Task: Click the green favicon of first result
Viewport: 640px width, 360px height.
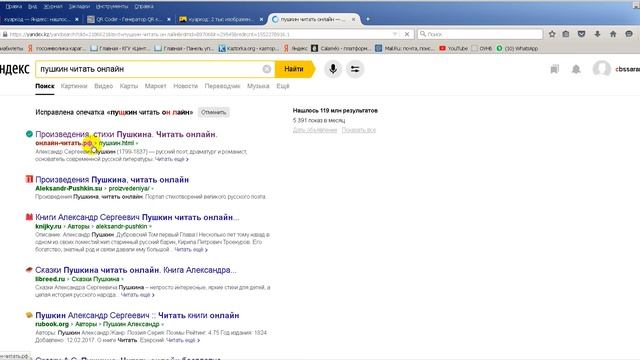Action: [x=29, y=134]
